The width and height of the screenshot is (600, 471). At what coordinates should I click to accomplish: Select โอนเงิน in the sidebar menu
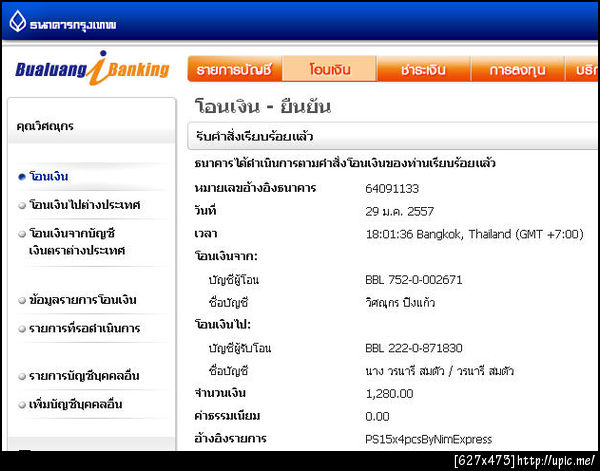point(49,177)
